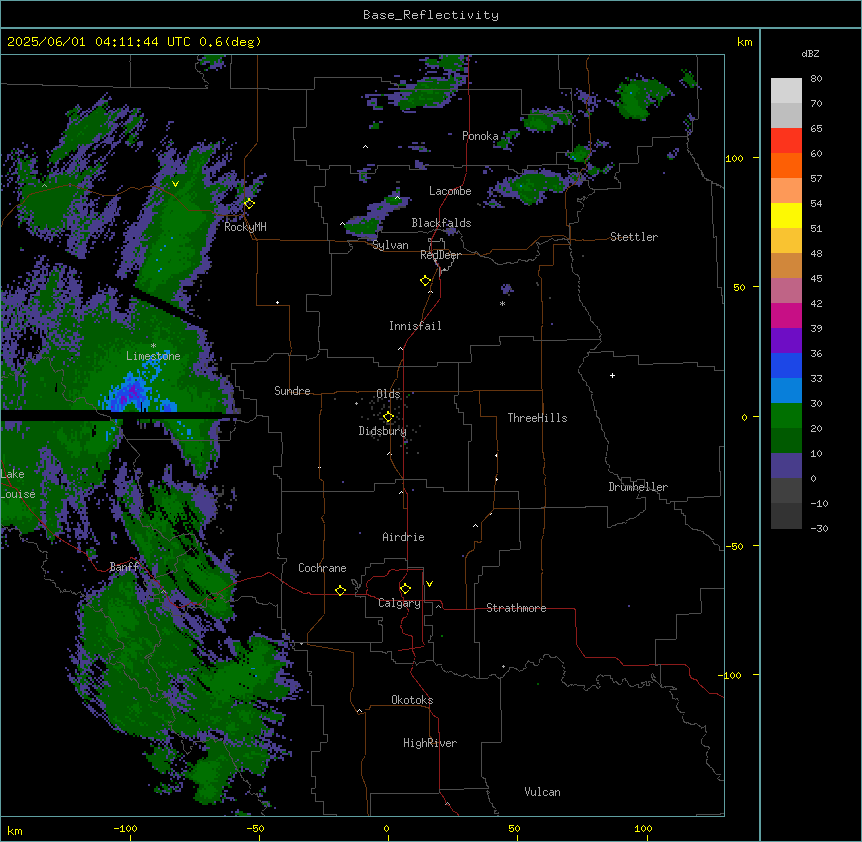The height and width of the screenshot is (842, 862).
Task: Click the Lacombe city label
Action: pyautogui.click(x=450, y=191)
